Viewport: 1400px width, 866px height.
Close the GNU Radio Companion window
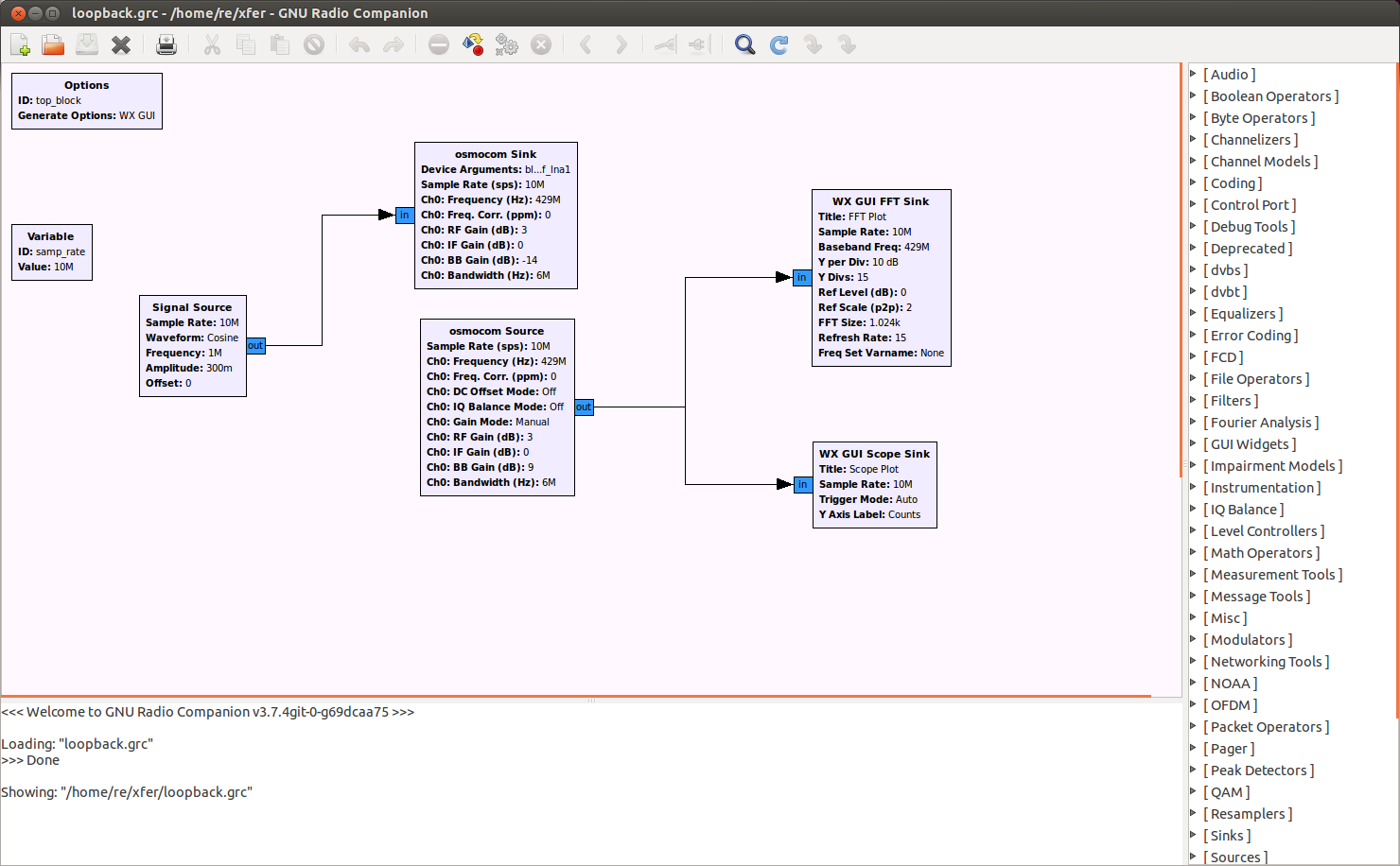click(18, 13)
